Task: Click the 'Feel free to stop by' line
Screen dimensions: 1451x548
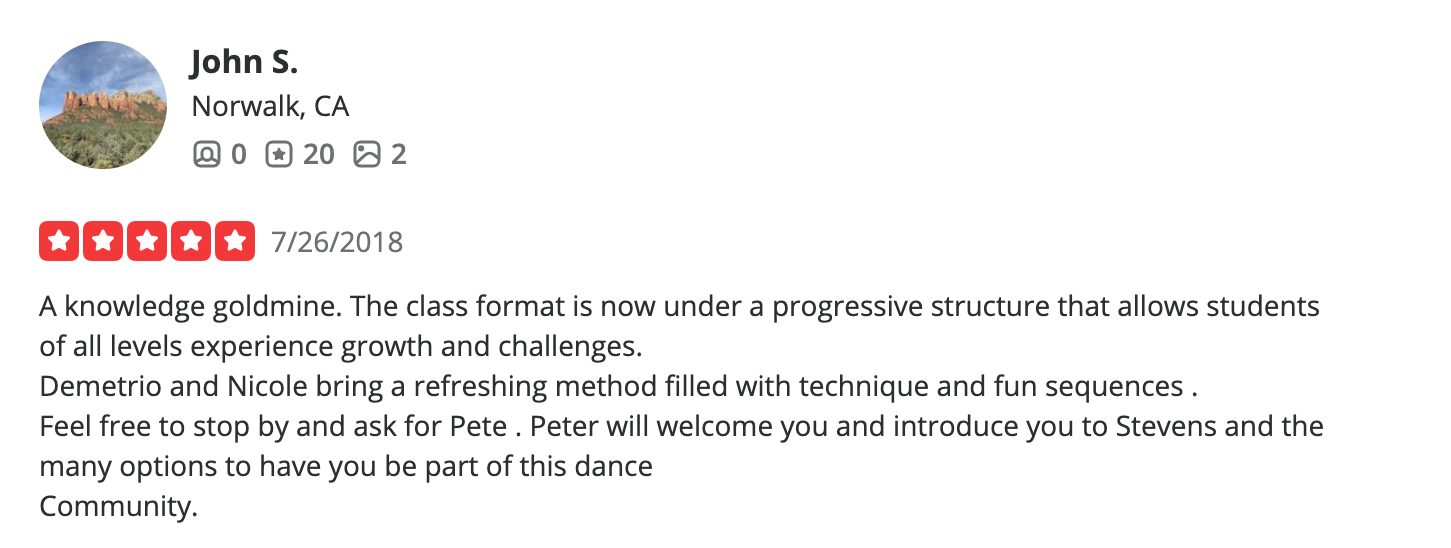Action: tap(682, 426)
